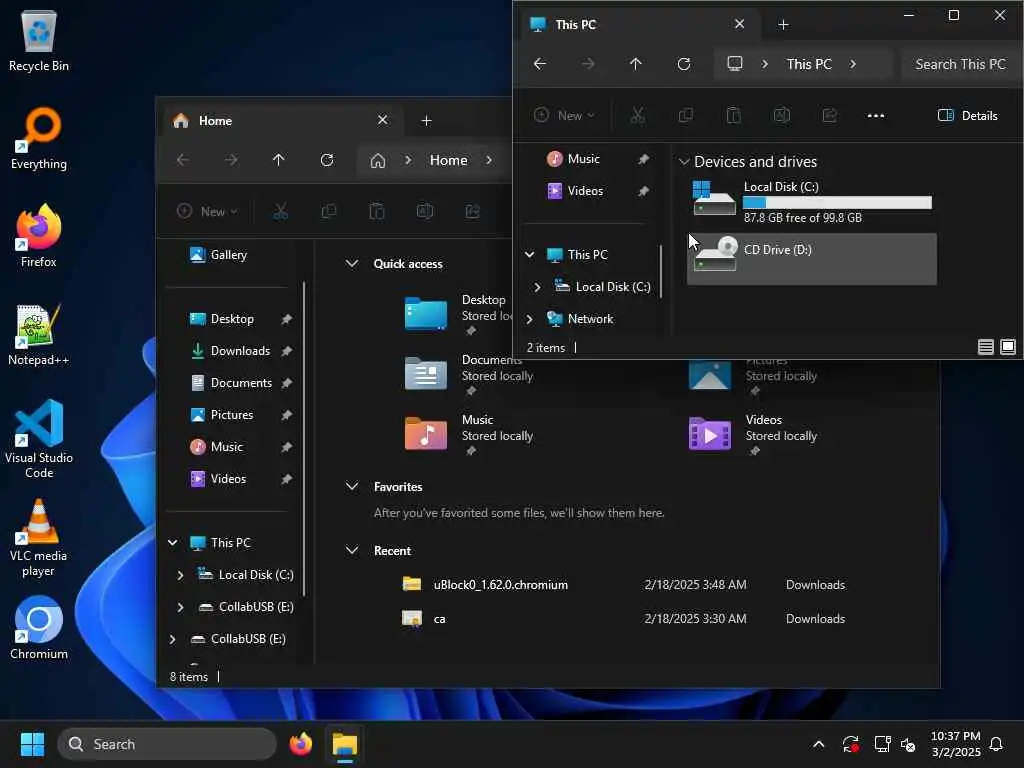Collapse Favorites section
This screenshot has width=1024, height=768.
click(x=352, y=487)
